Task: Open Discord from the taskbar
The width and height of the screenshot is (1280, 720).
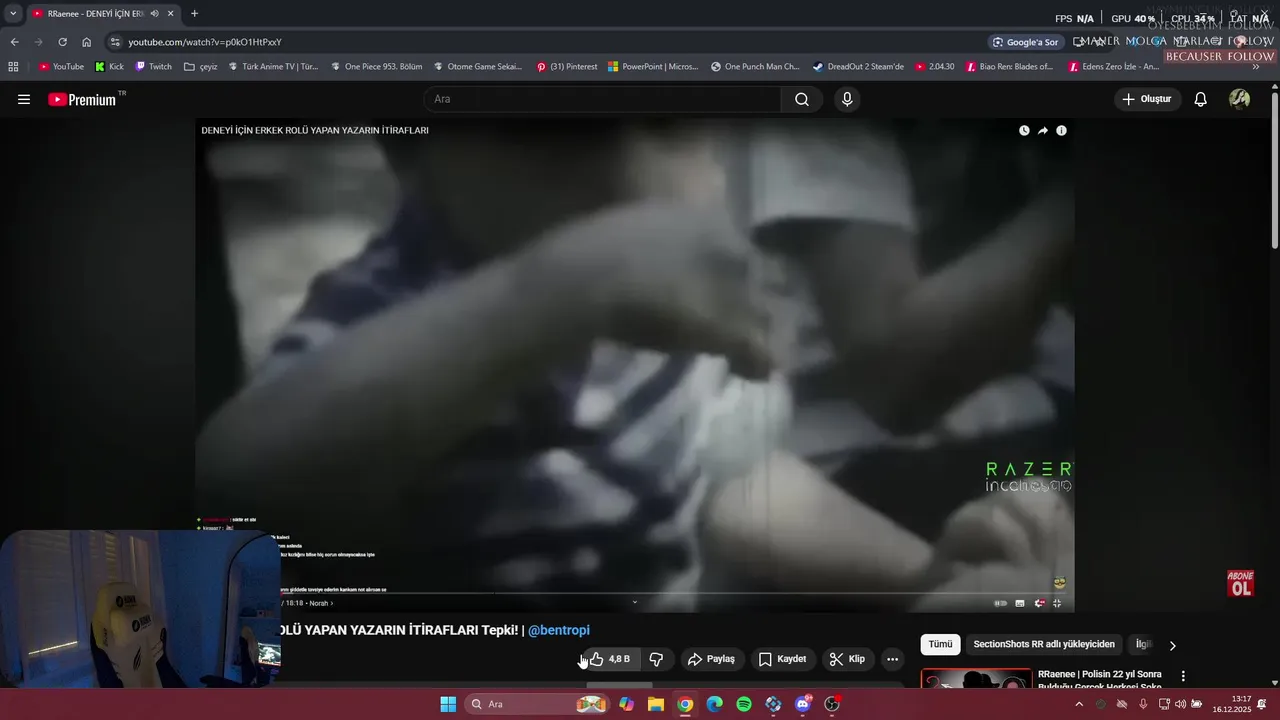Action: 803,704
